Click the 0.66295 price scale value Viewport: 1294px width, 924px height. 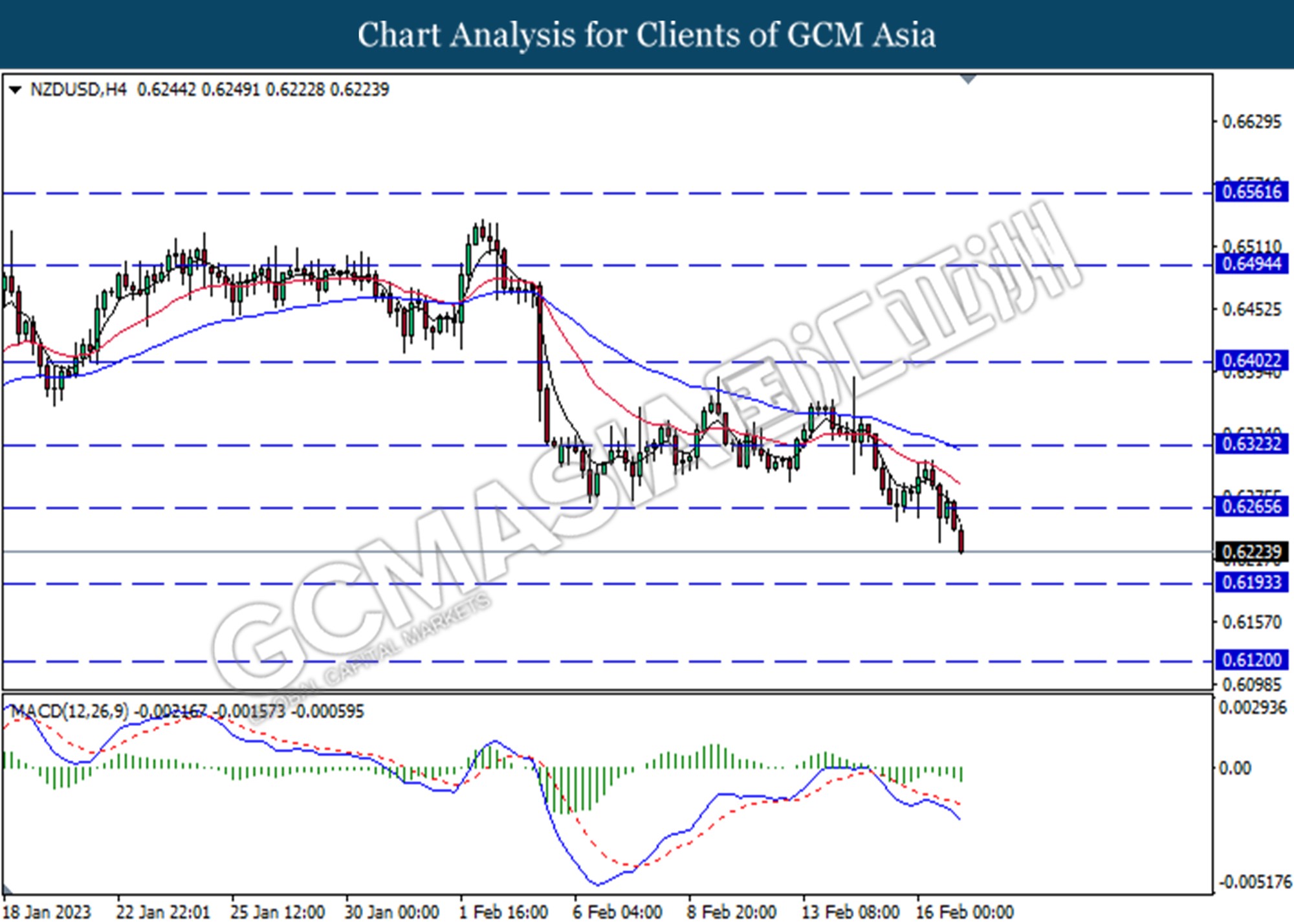(1251, 122)
